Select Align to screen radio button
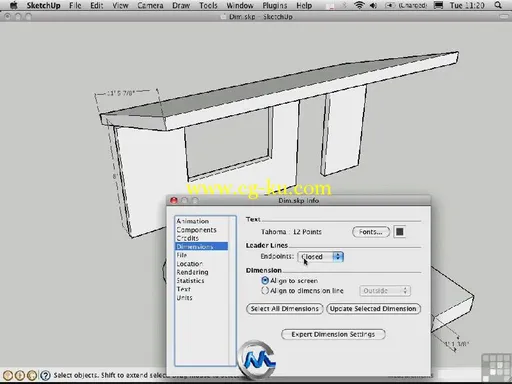512x384 pixels. (x=265, y=281)
